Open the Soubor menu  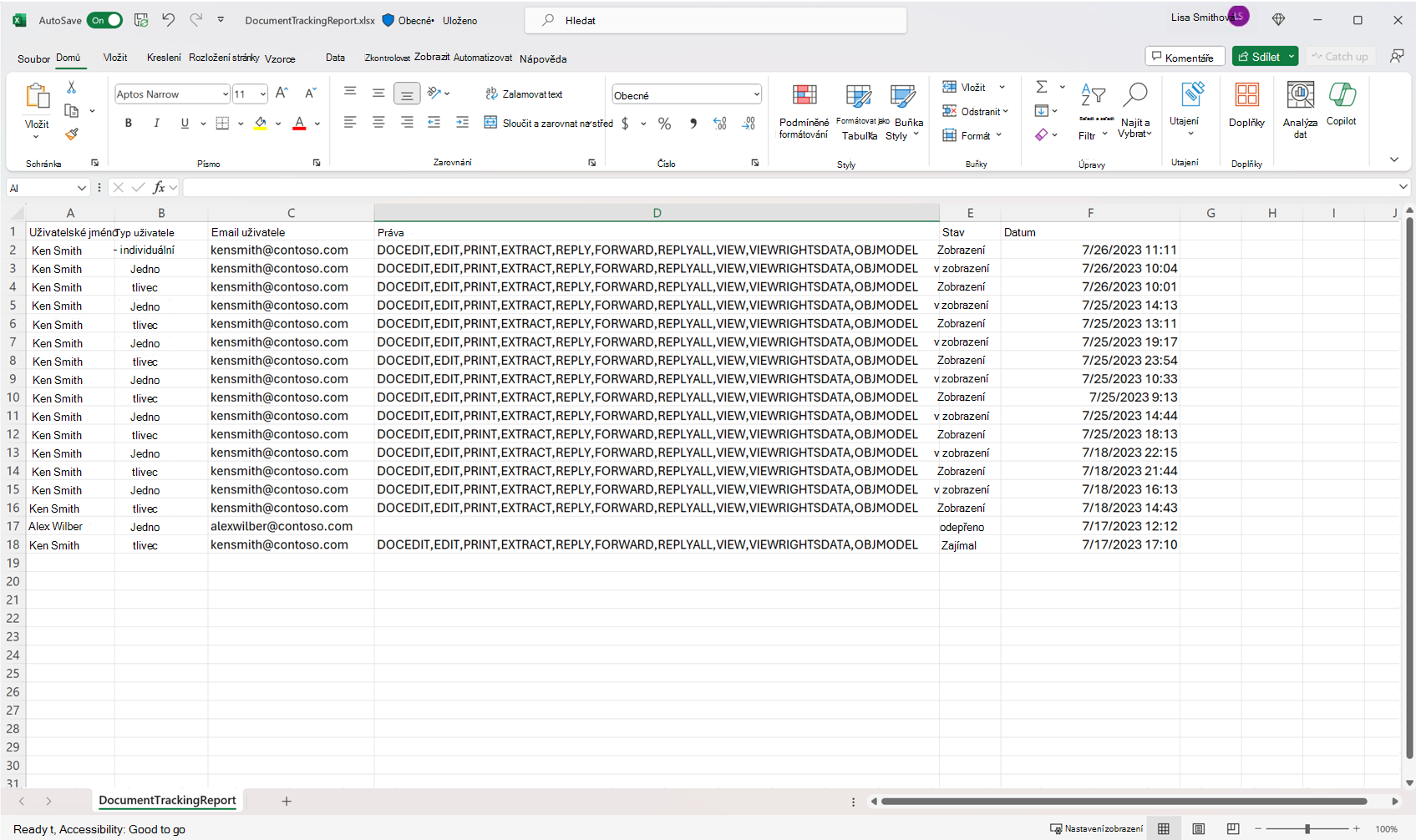point(33,58)
